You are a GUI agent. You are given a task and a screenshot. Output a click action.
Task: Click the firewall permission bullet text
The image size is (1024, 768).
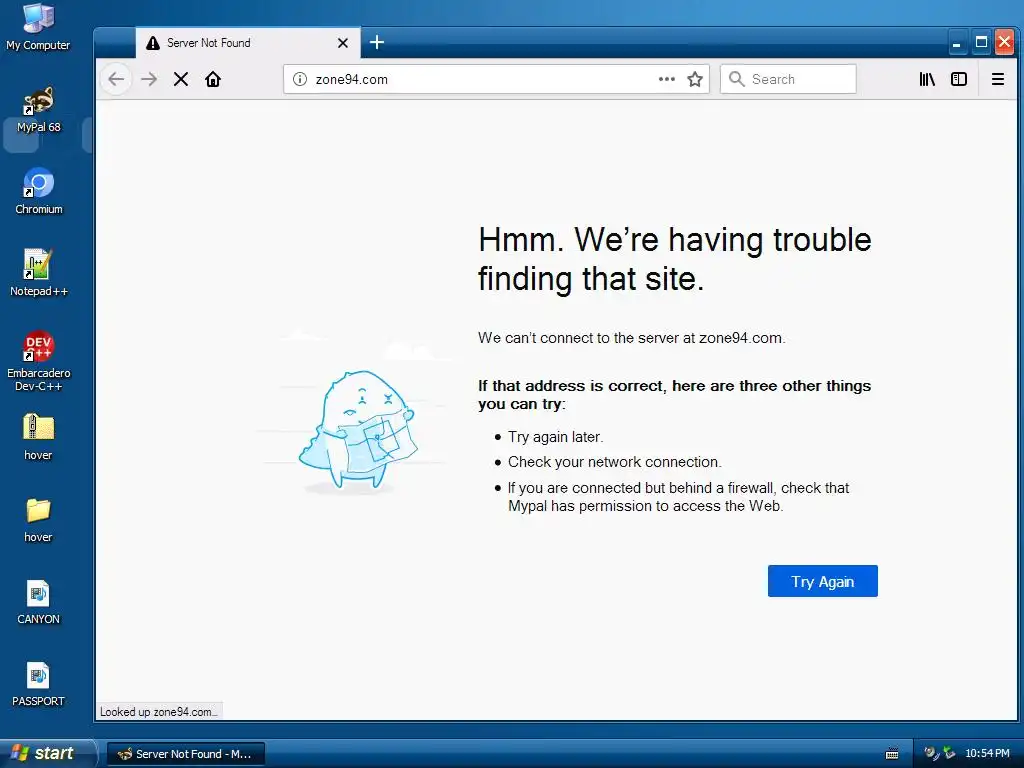click(x=679, y=497)
